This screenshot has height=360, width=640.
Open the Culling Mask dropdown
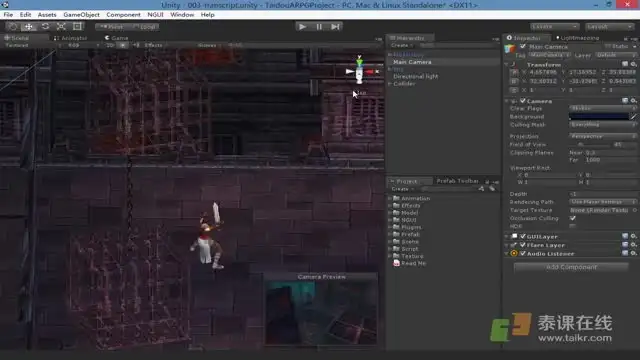coord(603,124)
